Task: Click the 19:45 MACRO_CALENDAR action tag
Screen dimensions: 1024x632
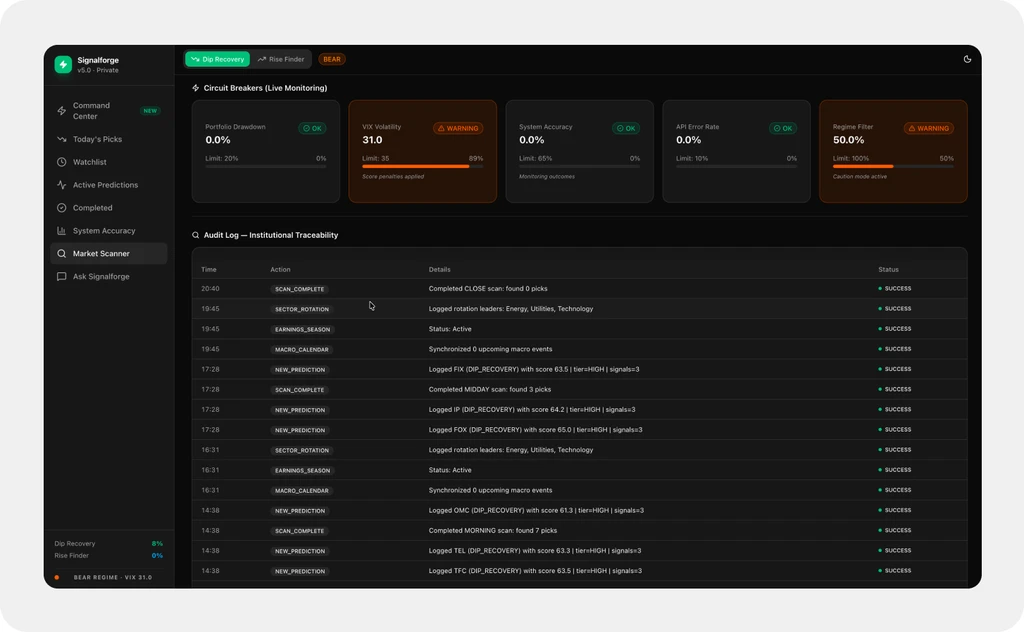Action: [302, 349]
